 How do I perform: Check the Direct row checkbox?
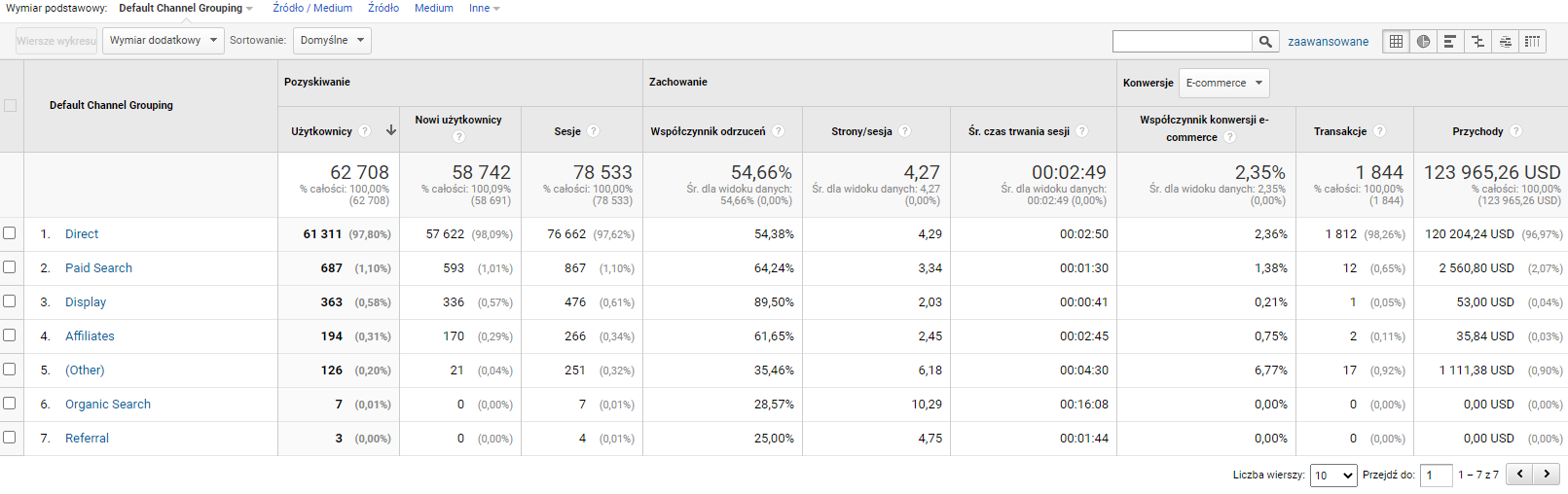click(10, 233)
